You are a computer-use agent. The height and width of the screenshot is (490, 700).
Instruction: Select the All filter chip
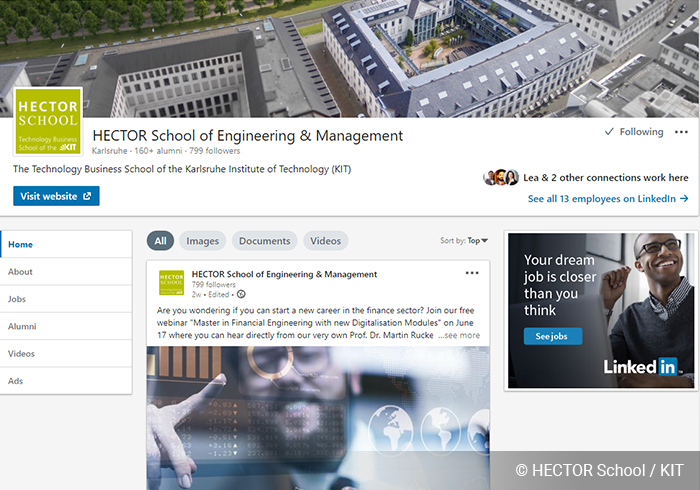(x=160, y=241)
